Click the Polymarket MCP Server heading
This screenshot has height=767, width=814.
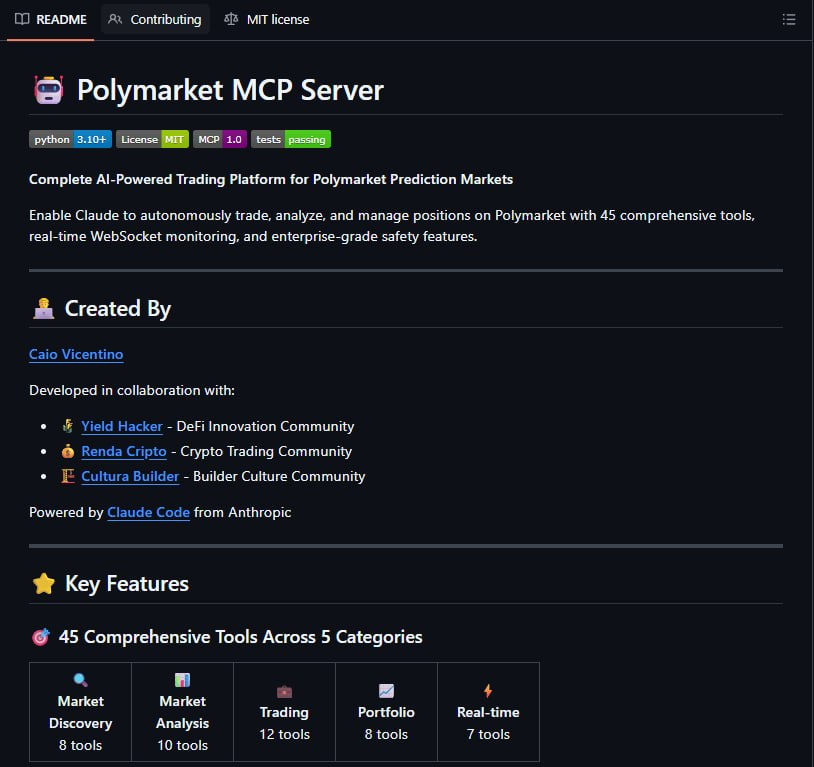(x=230, y=90)
